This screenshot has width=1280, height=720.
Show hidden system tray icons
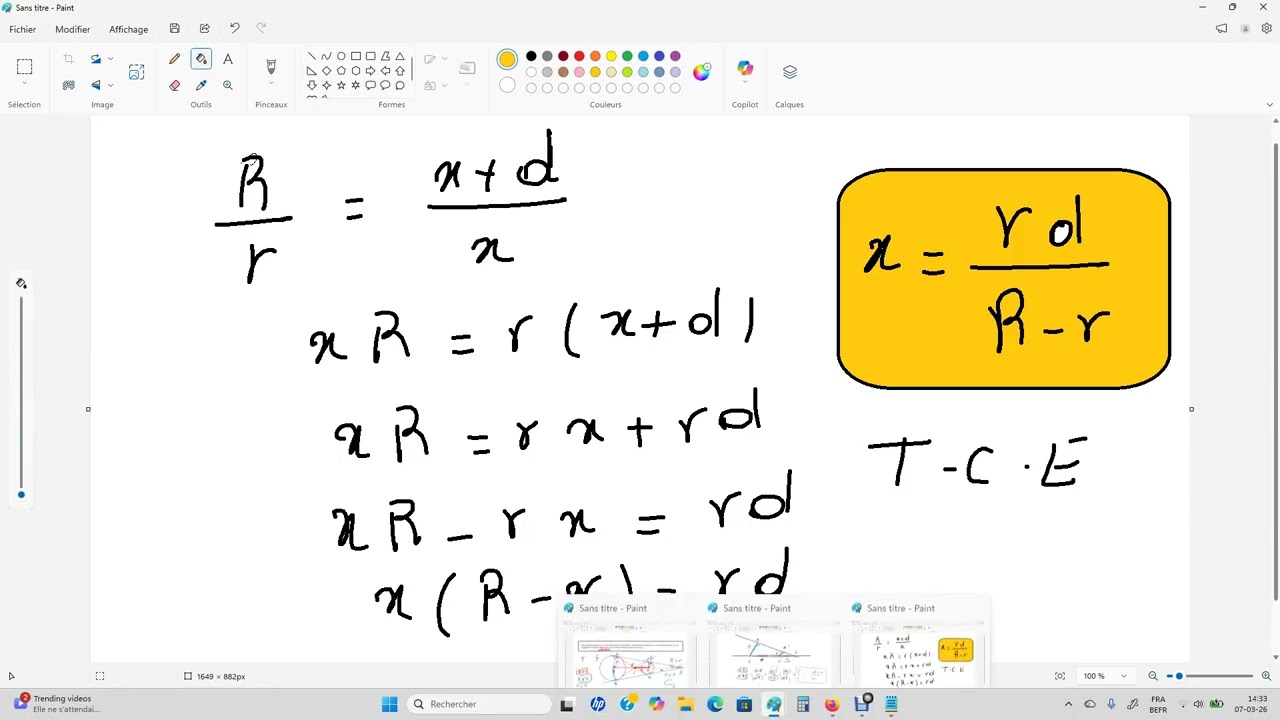click(x=1068, y=704)
